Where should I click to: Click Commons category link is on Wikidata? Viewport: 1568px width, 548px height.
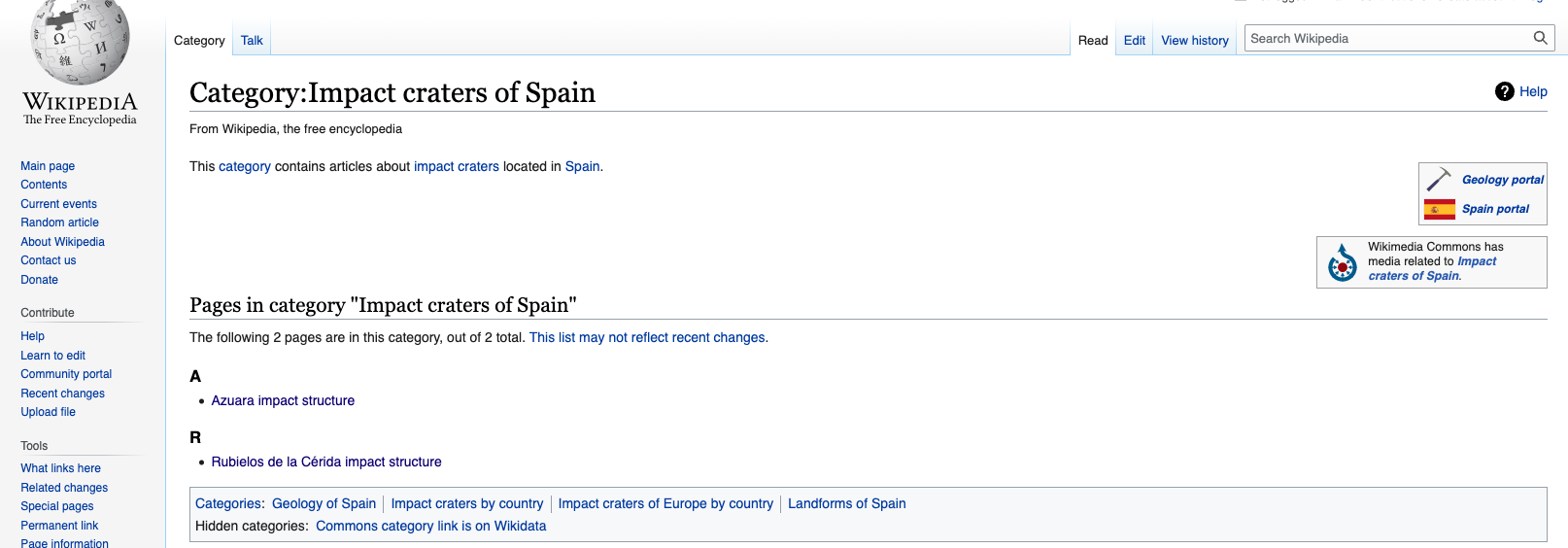coord(430,526)
